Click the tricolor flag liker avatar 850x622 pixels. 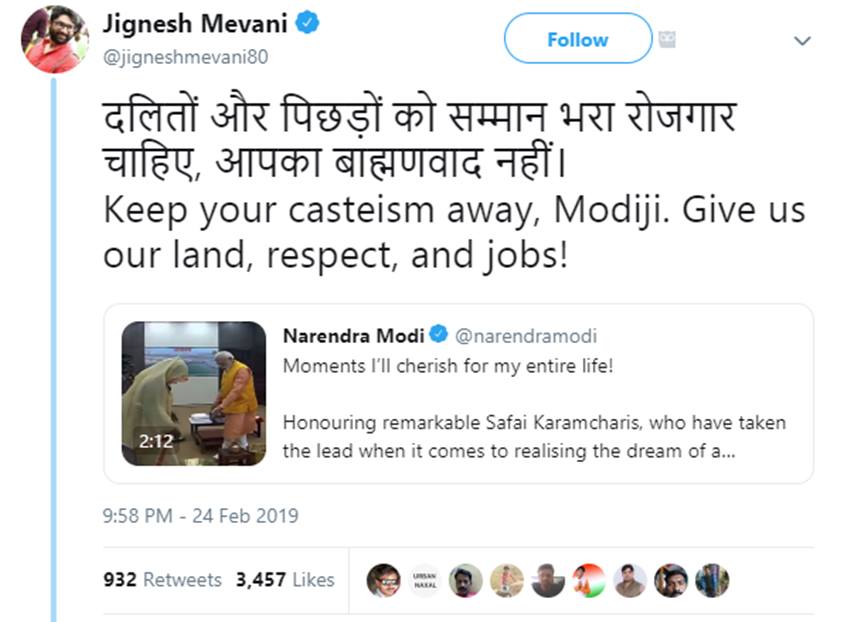pos(589,580)
